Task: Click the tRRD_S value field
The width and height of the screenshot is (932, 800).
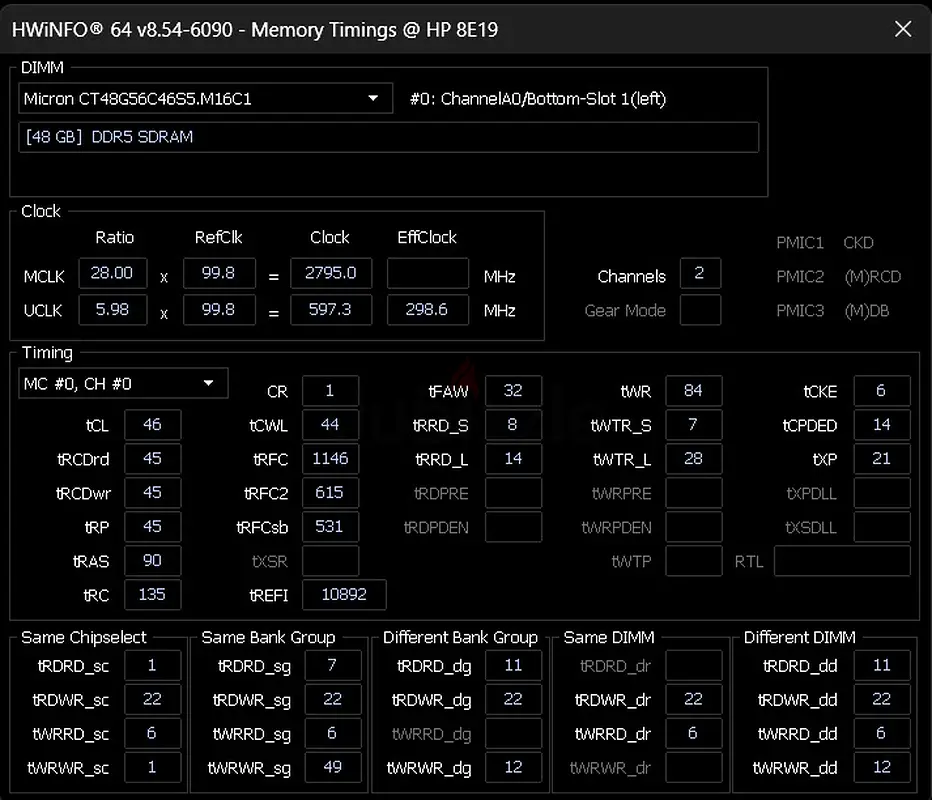Action: tap(514, 425)
